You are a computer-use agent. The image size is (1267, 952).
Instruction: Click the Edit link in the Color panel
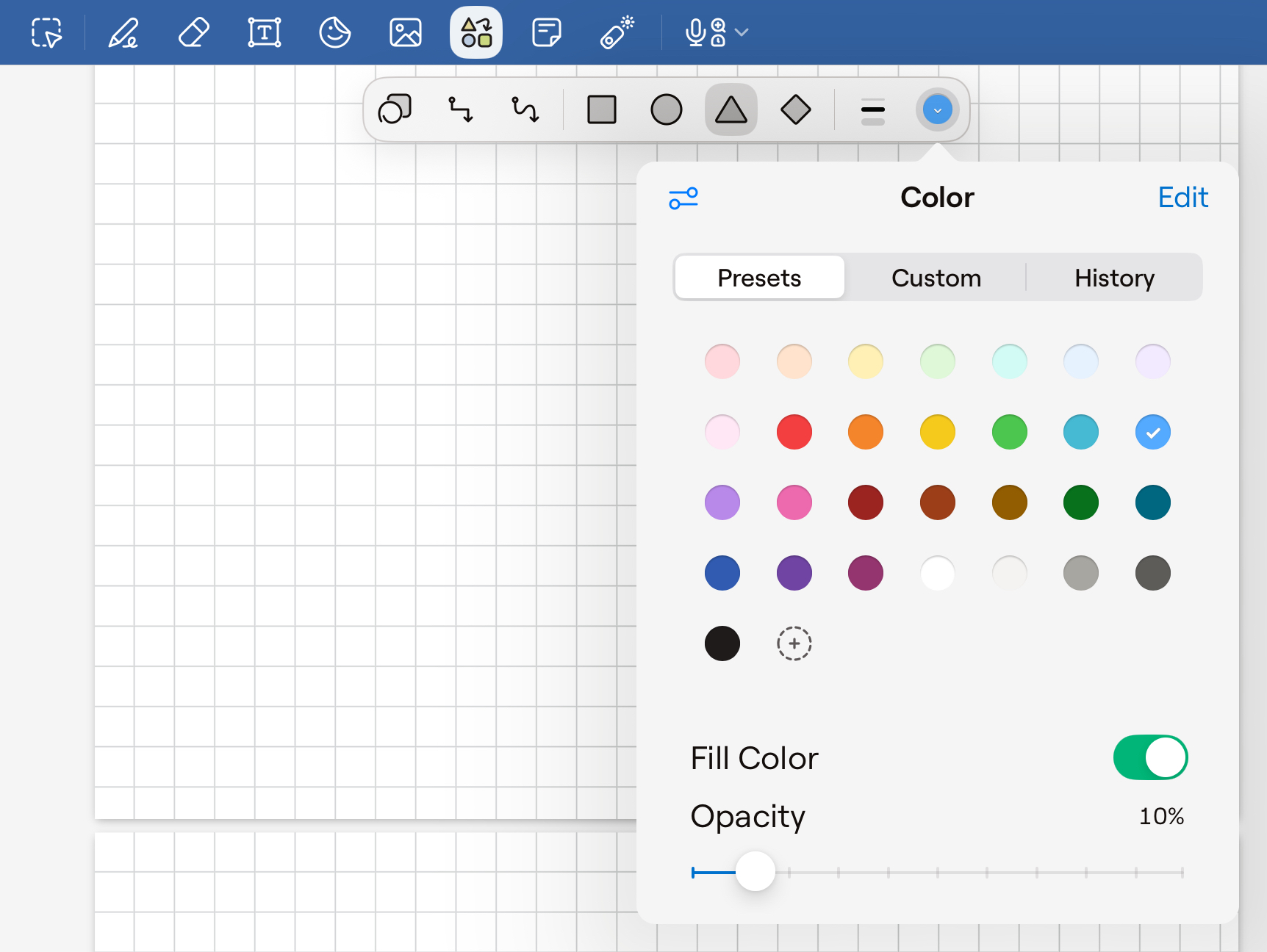(x=1182, y=197)
